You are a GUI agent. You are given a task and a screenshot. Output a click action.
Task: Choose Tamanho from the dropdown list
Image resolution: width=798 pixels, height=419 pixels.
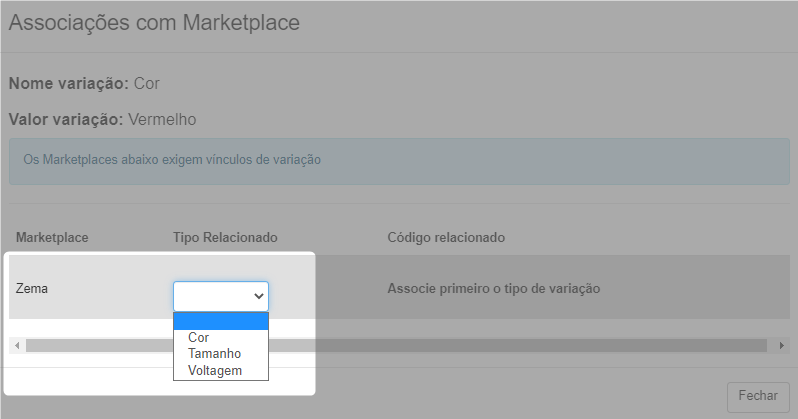214,353
